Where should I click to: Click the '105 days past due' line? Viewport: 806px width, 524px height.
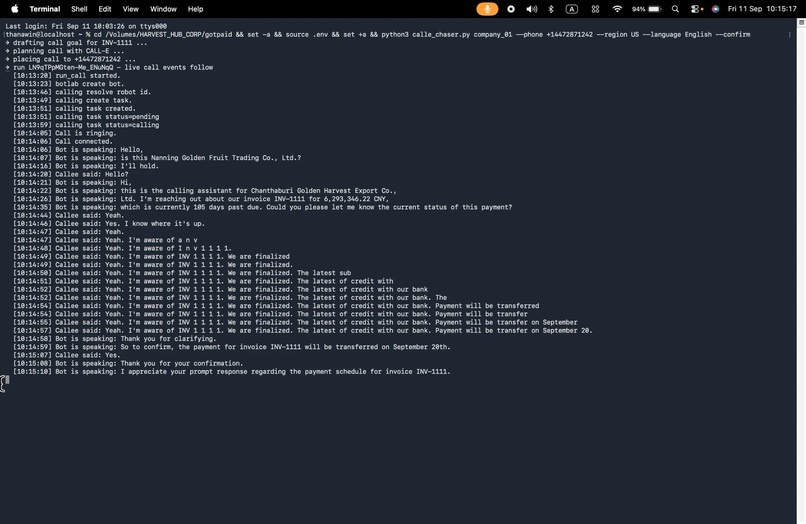263,207
